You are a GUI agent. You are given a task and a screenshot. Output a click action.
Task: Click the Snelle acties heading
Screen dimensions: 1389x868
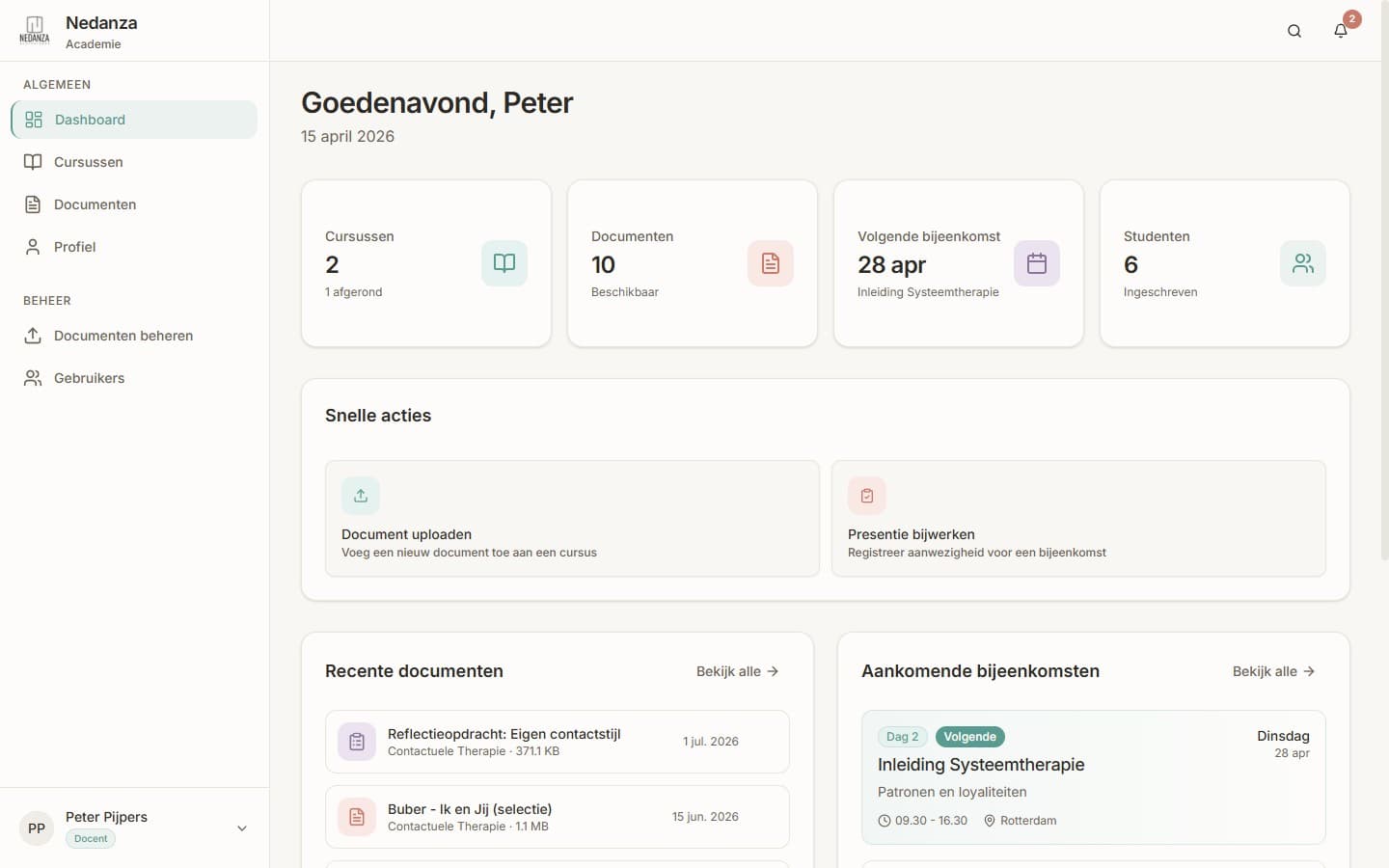pyautogui.click(x=378, y=416)
